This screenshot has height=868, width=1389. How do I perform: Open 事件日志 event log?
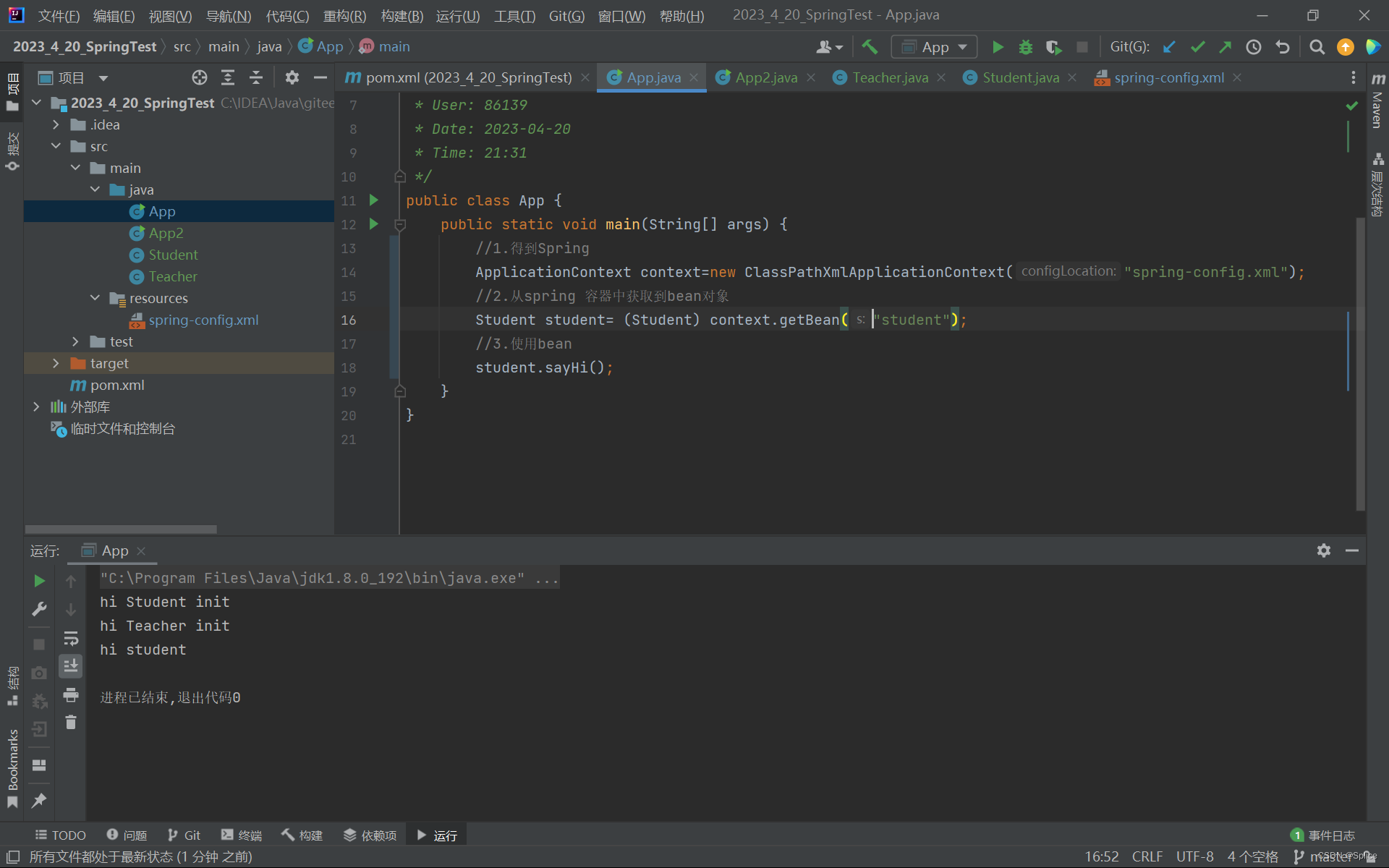[x=1323, y=835]
